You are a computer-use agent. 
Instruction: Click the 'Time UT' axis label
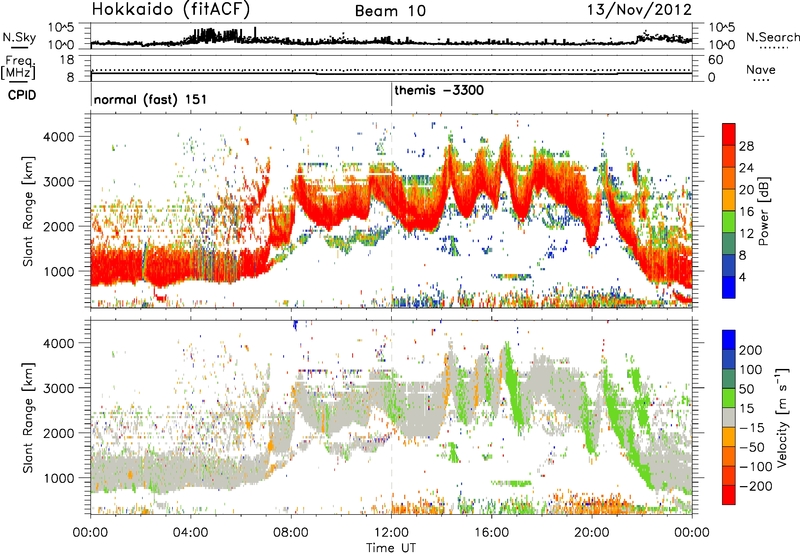point(391,548)
